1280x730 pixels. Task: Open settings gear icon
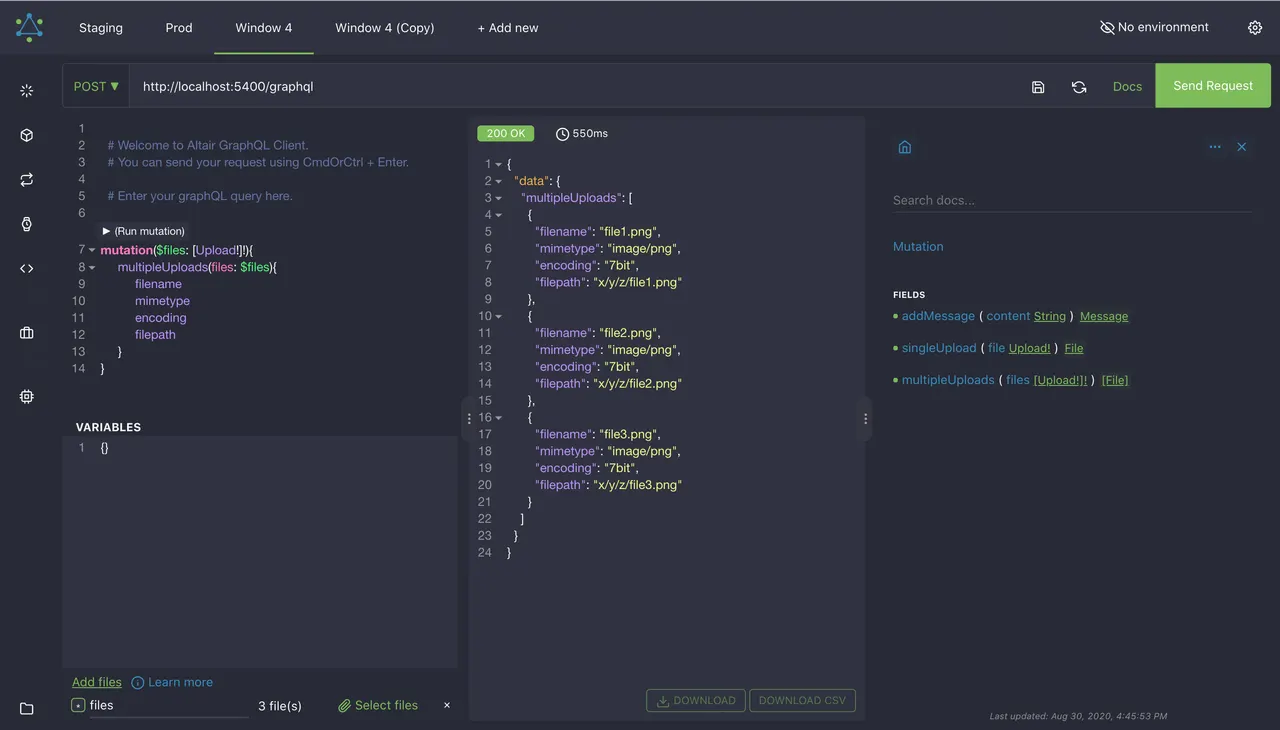(1255, 28)
